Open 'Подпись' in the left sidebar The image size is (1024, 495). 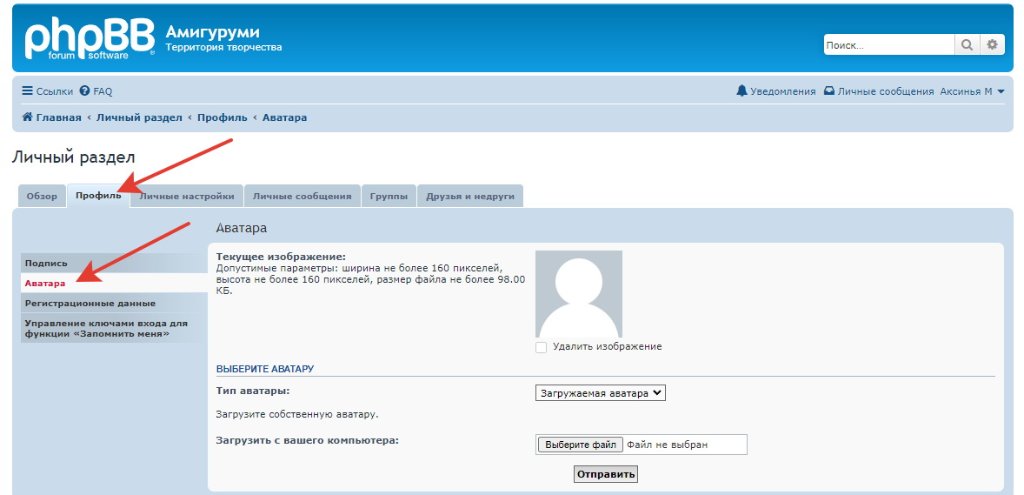coord(47,263)
